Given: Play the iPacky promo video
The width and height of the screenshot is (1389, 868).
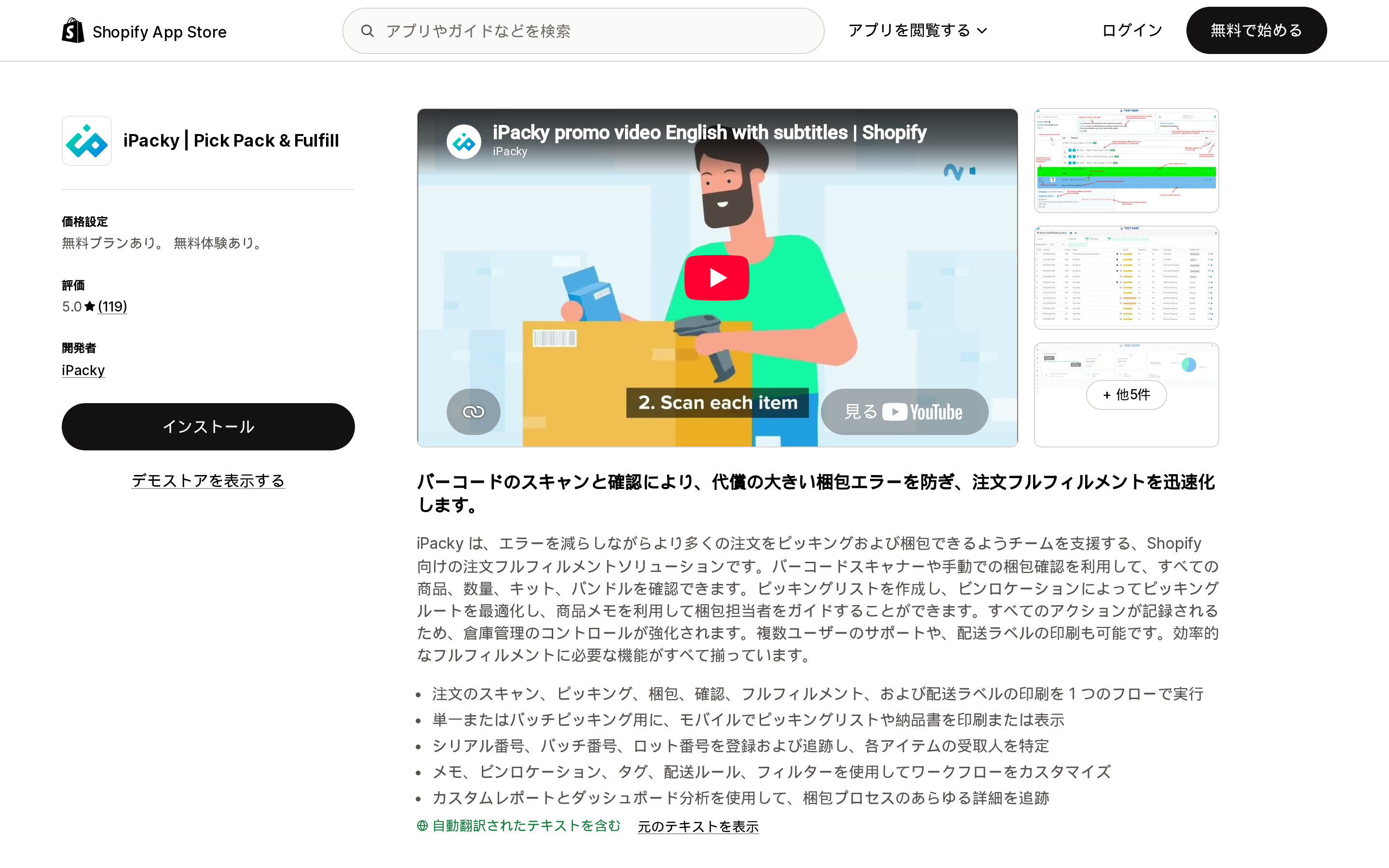Looking at the screenshot, I should point(717,278).
